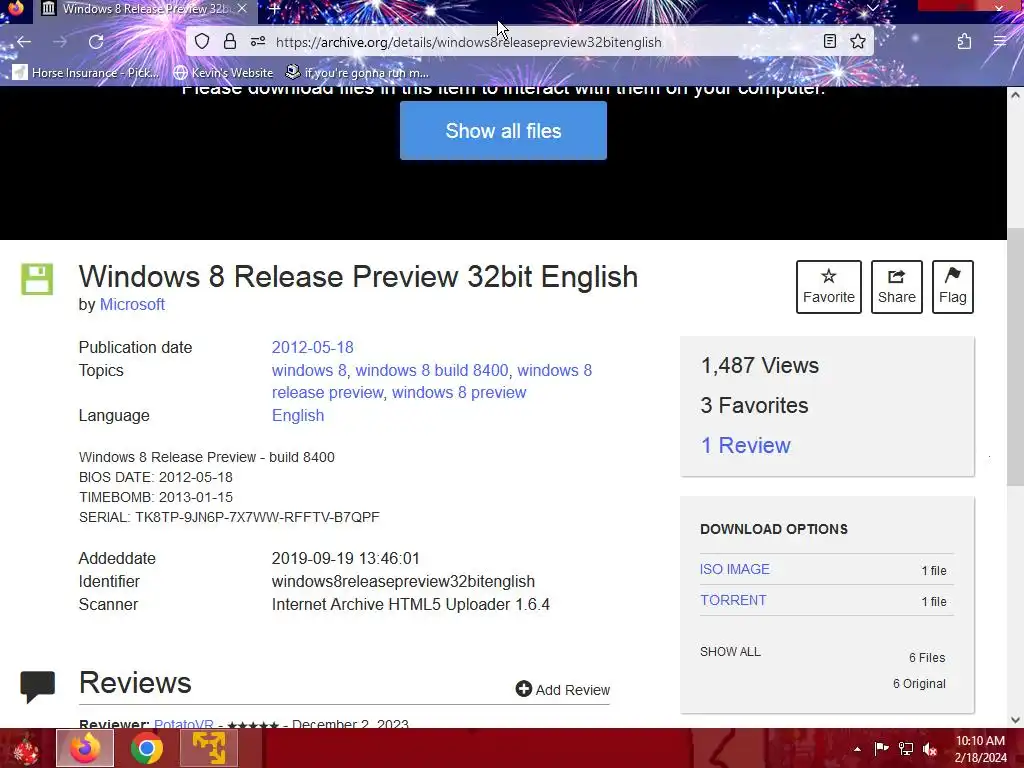Open the PotatoVR reviewer link
Screen dimensions: 1024x768
pyautogui.click(x=184, y=724)
